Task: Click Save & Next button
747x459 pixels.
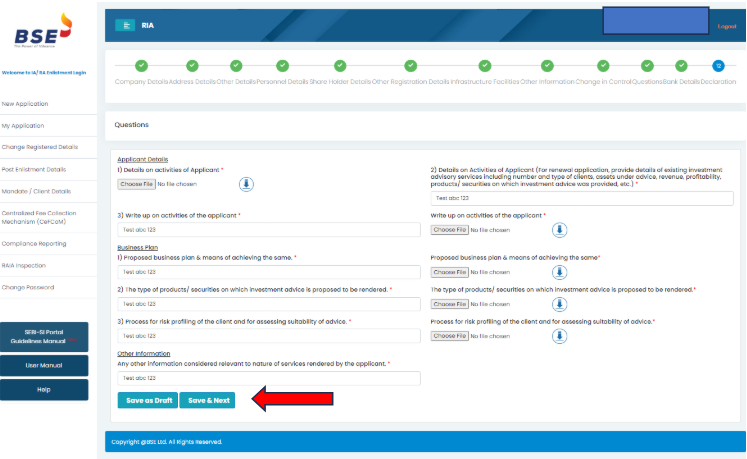Action: coord(207,400)
